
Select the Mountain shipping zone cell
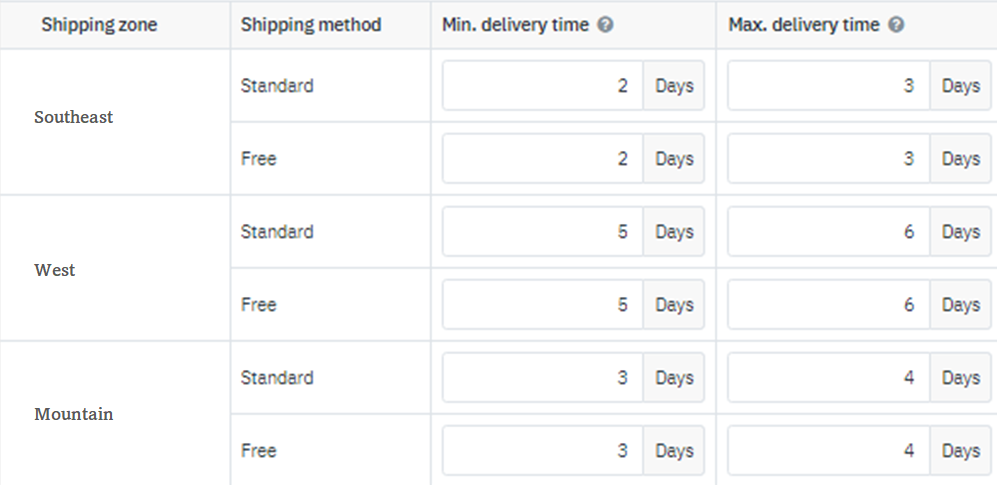click(x=74, y=414)
